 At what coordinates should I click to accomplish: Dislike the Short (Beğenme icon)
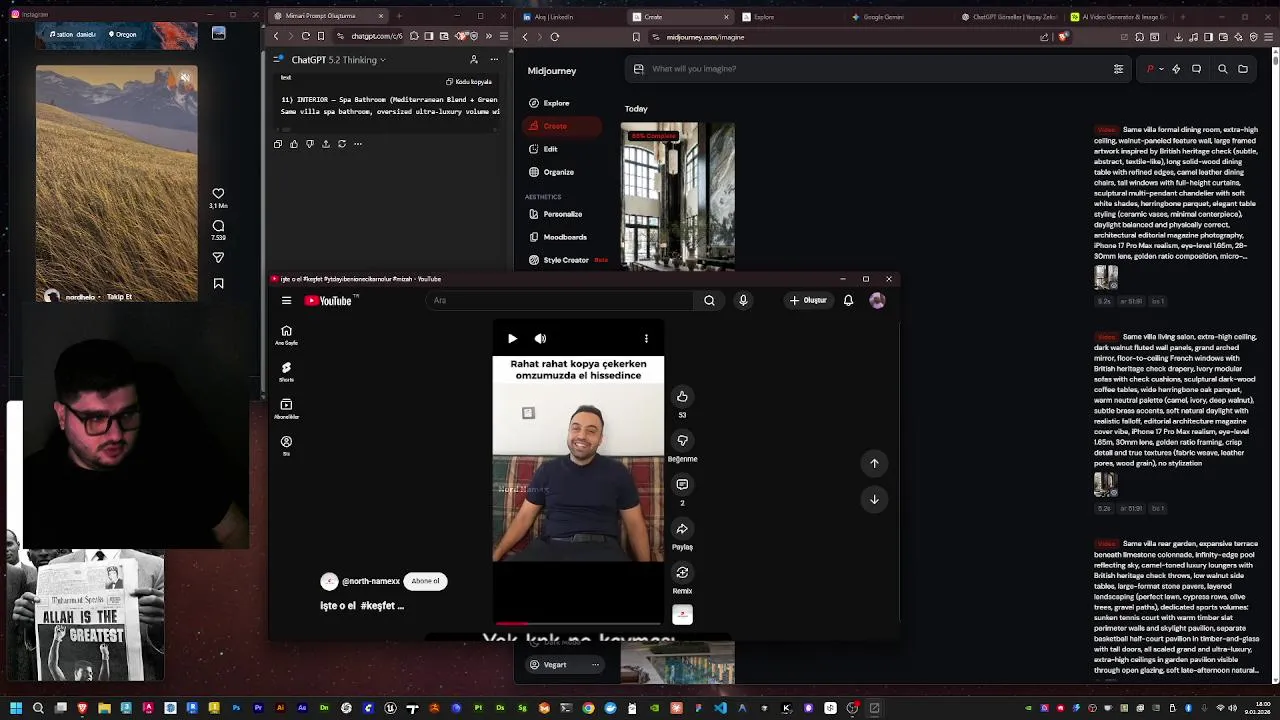tap(682, 441)
